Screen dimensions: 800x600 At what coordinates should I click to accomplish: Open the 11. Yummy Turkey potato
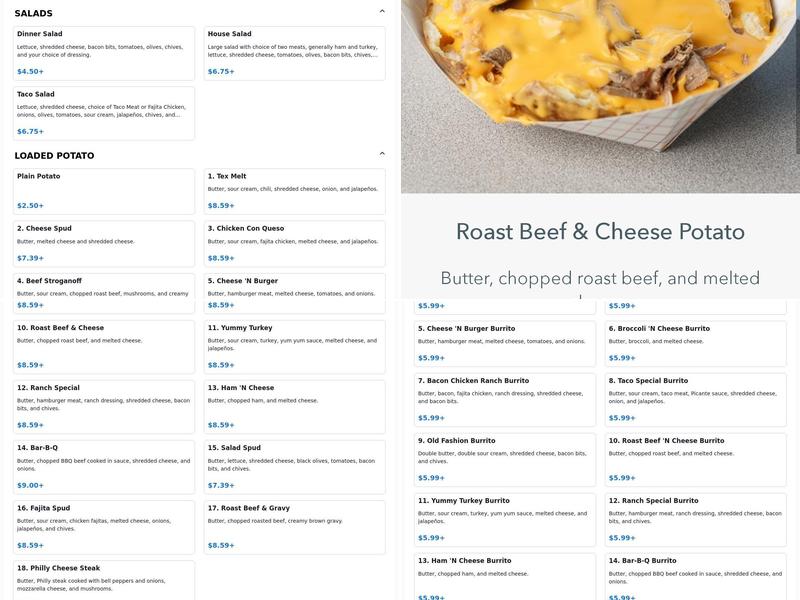point(295,346)
